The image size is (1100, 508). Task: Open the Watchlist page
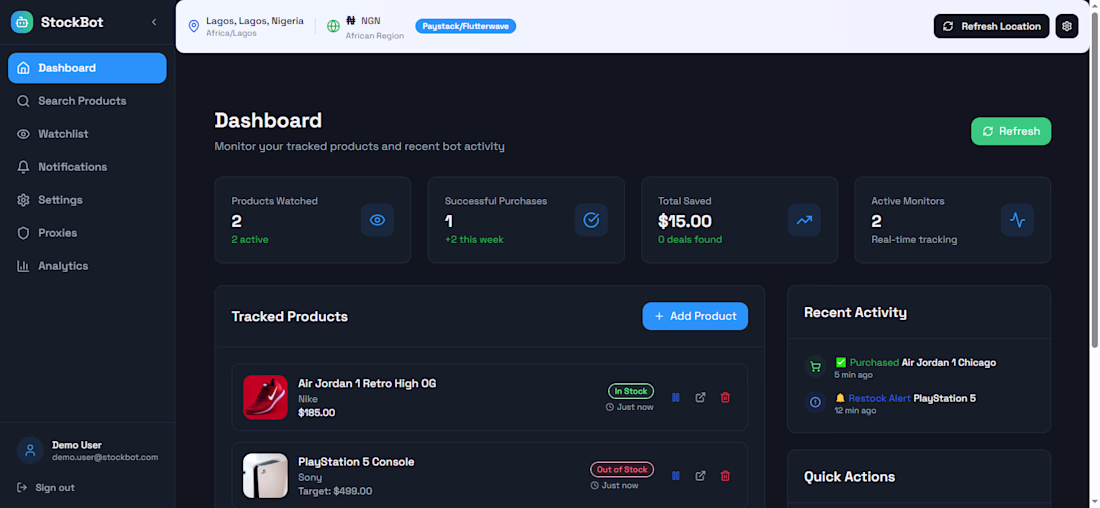(x=87, y=134)
